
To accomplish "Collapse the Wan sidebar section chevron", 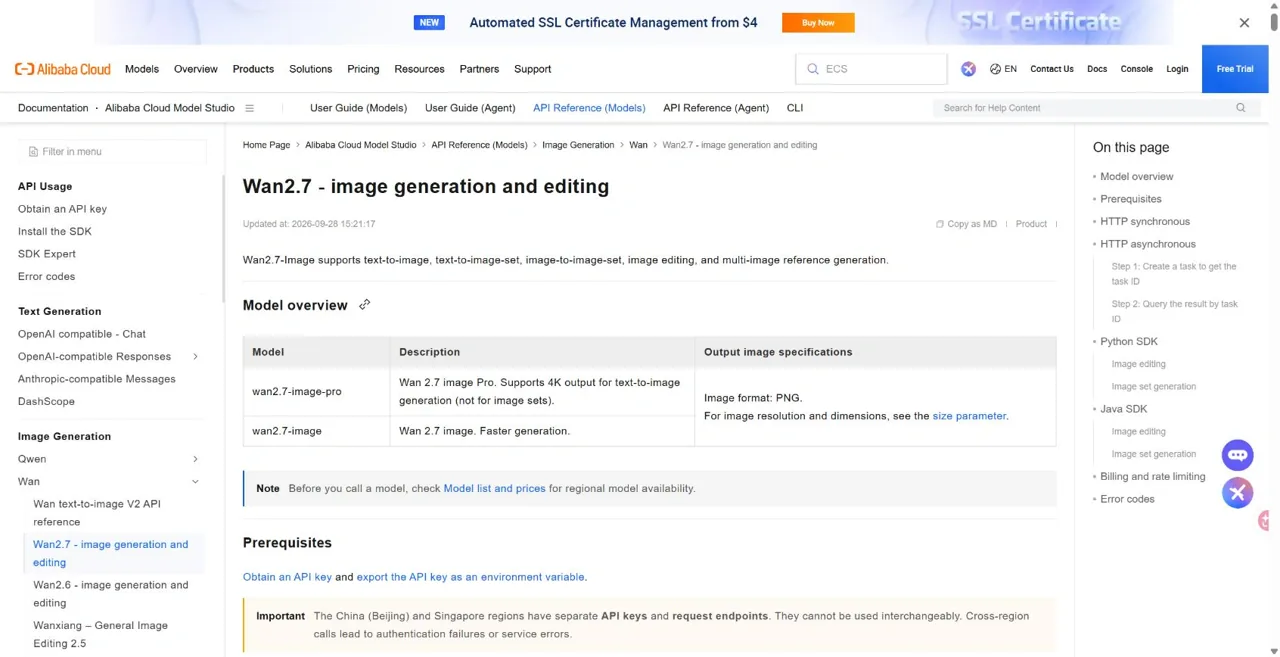I will tap(195, 482).
